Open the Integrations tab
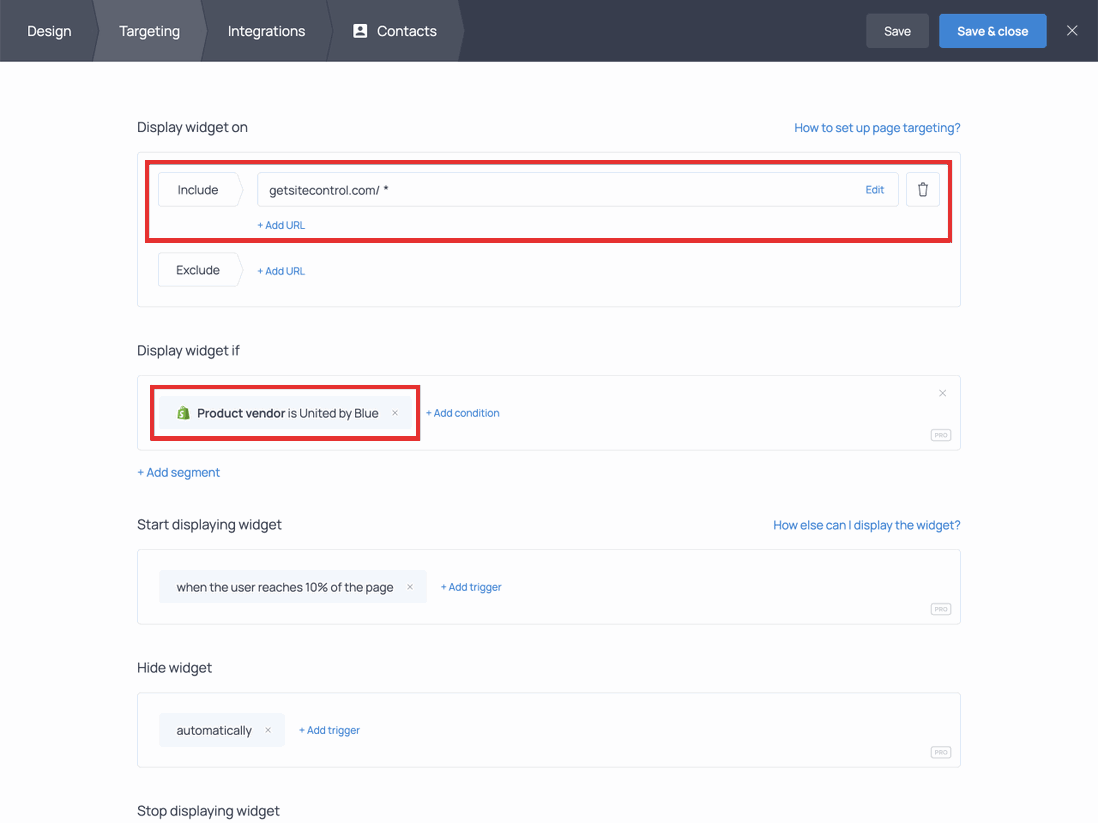This screenshot has height=823, width=1098. [x=265, y=31]
